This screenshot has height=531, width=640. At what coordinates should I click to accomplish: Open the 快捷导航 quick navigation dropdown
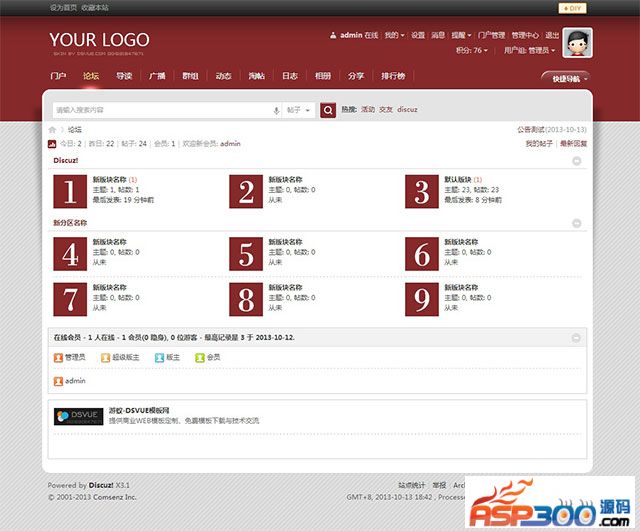tap(566, 78)
